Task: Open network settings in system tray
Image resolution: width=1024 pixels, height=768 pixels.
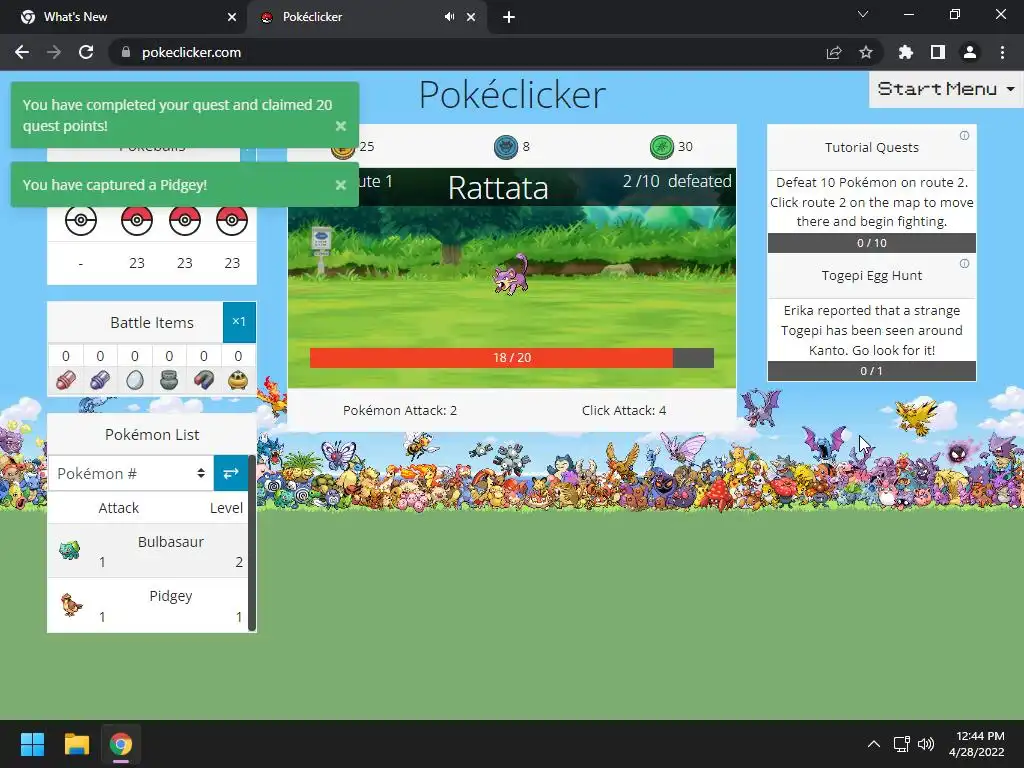Action: (901, 744)
